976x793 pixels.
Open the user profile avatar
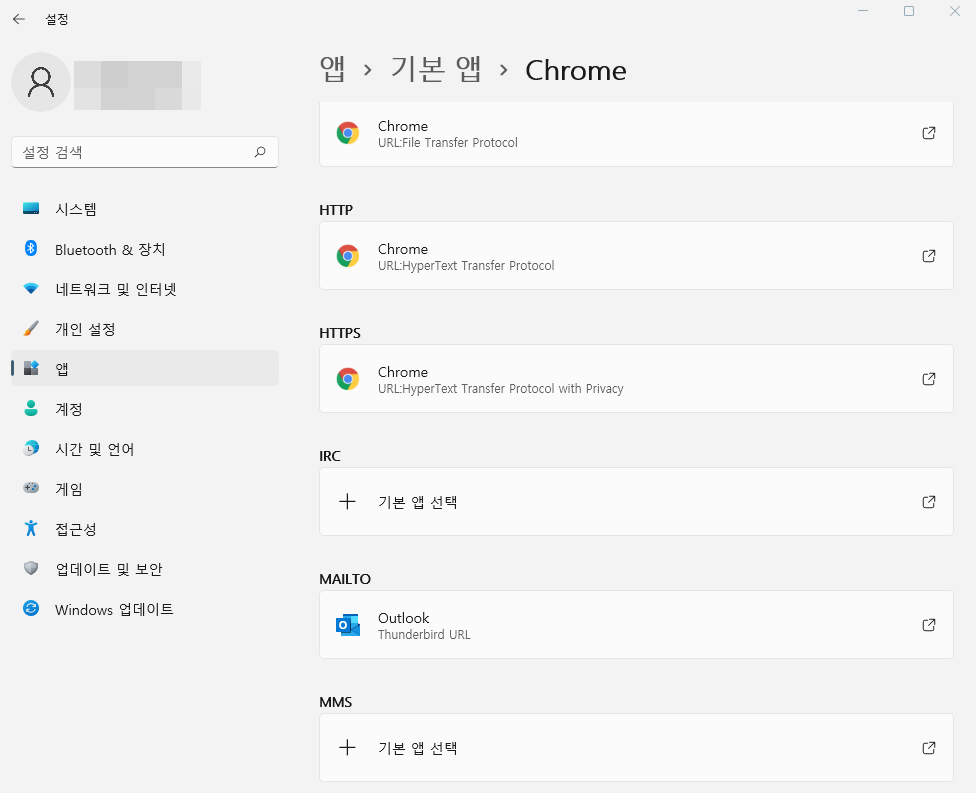pyautogui.click(x=41, y=82)
